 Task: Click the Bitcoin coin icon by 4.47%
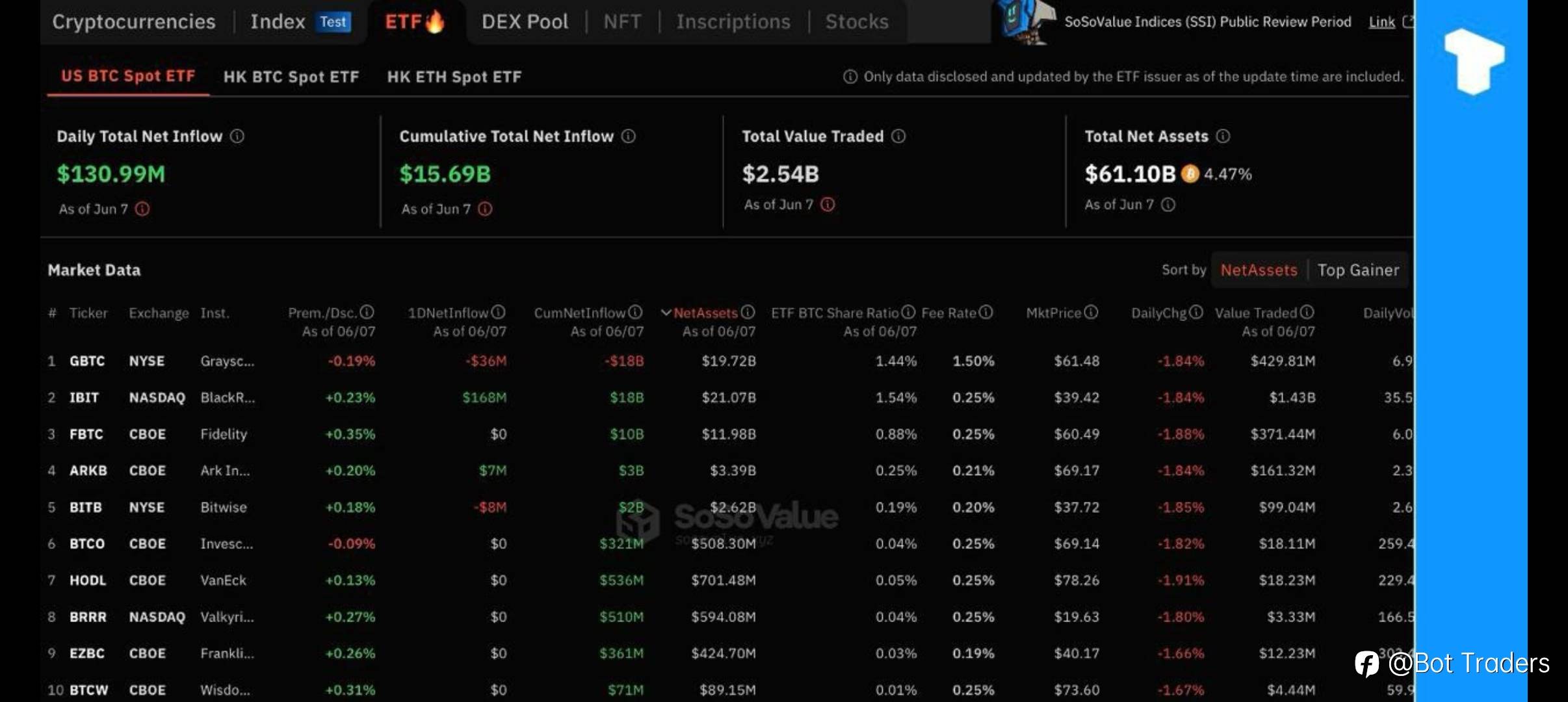pos(1190,174)
